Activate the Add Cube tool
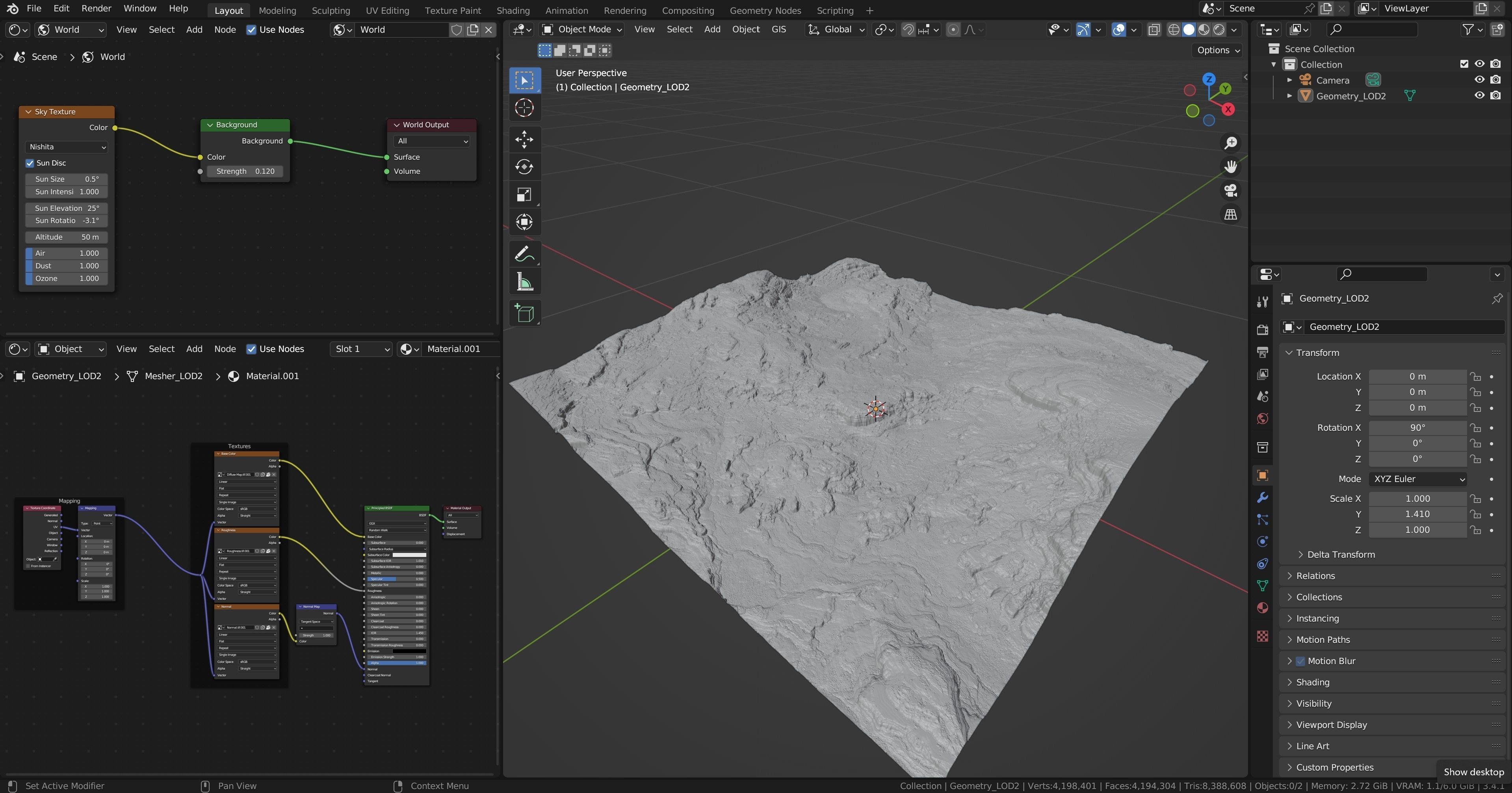Image resolution: width=1512 pixels, height=793 pixels. (524, 313)
